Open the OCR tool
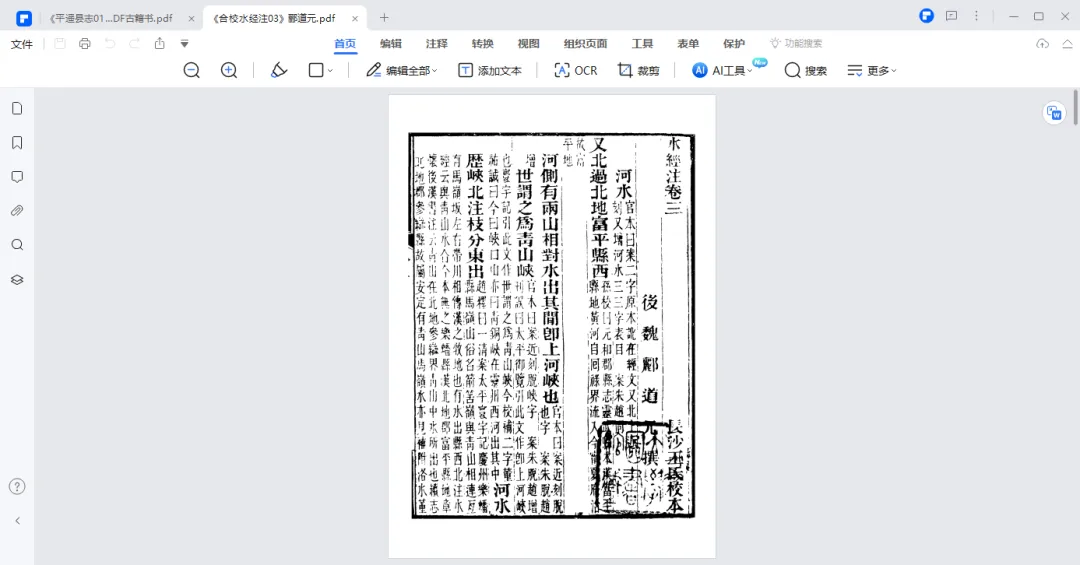Viewport: 1080px width, 565px height. [575, 70]
